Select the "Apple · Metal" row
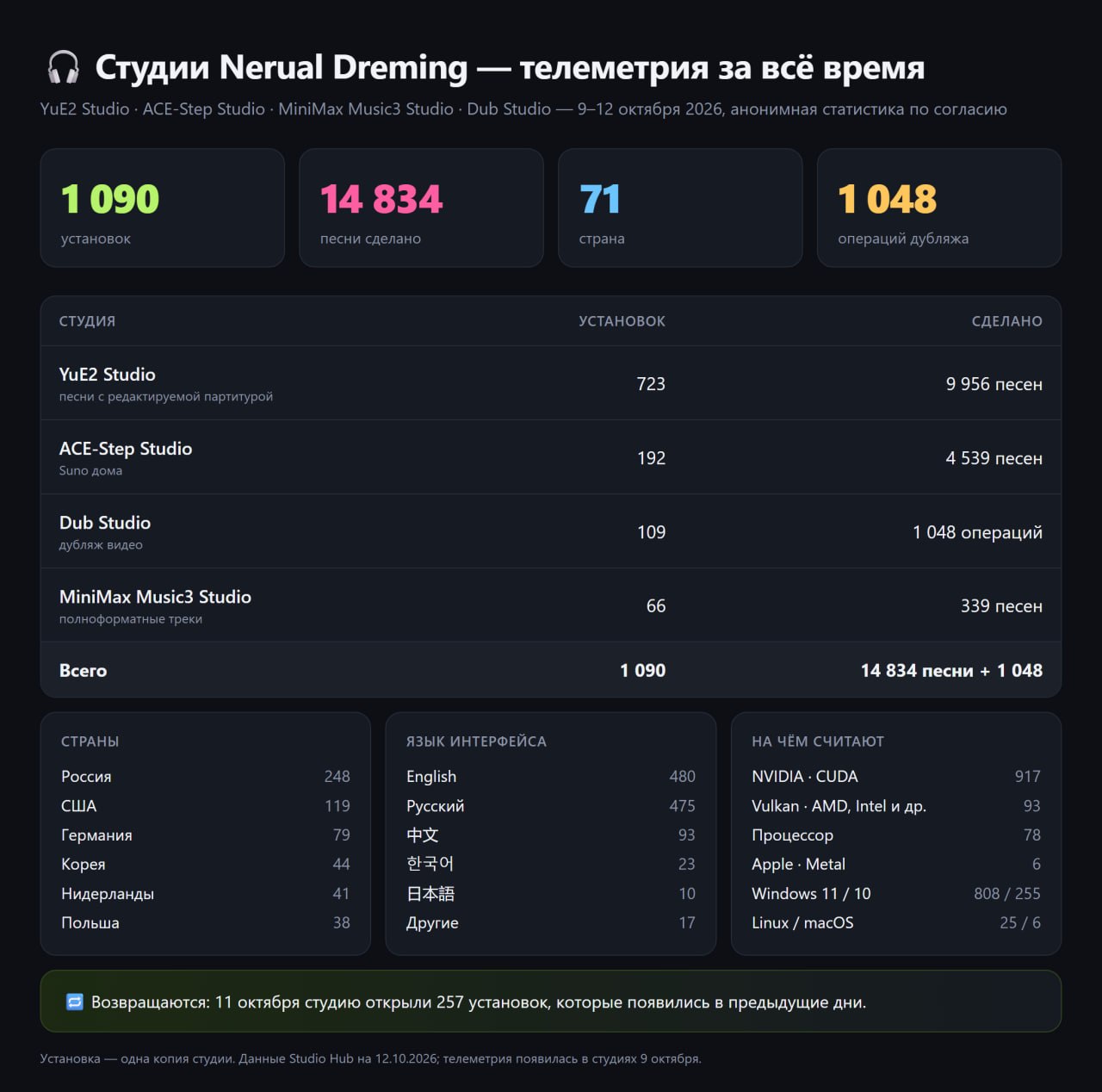This screenshot has height=1092, width=1102. pos(896,864)
